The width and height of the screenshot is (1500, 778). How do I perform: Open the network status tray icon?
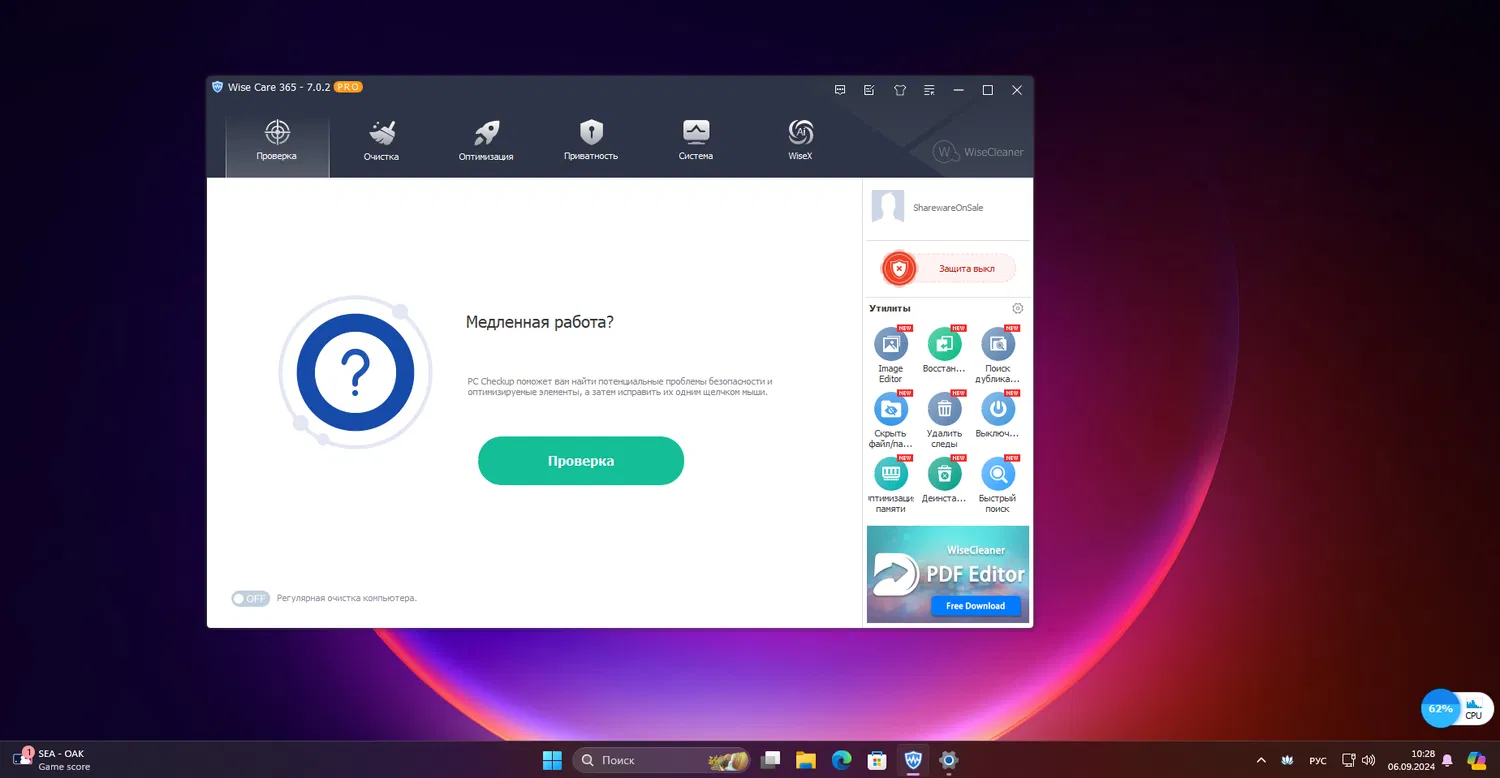coord(1348,760)
